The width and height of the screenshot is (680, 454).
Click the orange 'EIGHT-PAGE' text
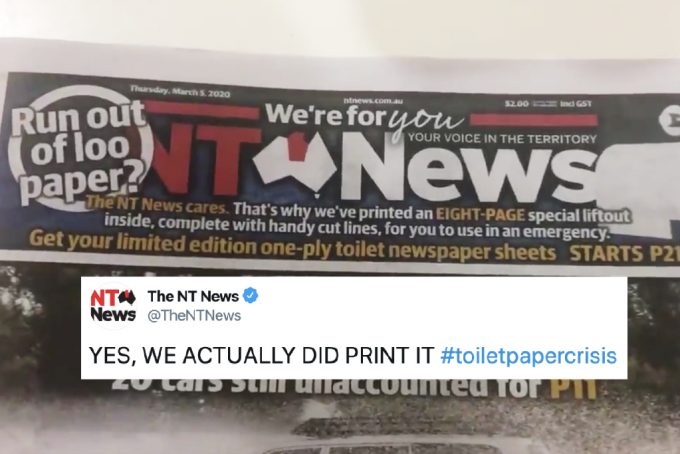tap(480, 214)
